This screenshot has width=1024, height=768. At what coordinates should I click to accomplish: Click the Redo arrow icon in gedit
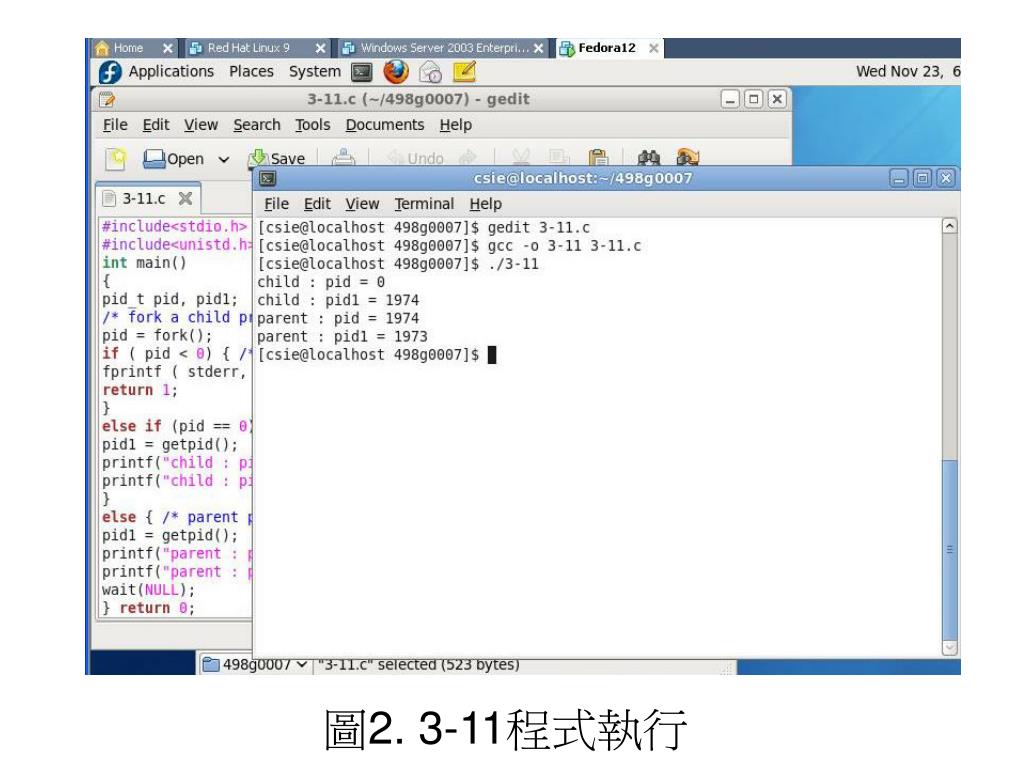467,158
